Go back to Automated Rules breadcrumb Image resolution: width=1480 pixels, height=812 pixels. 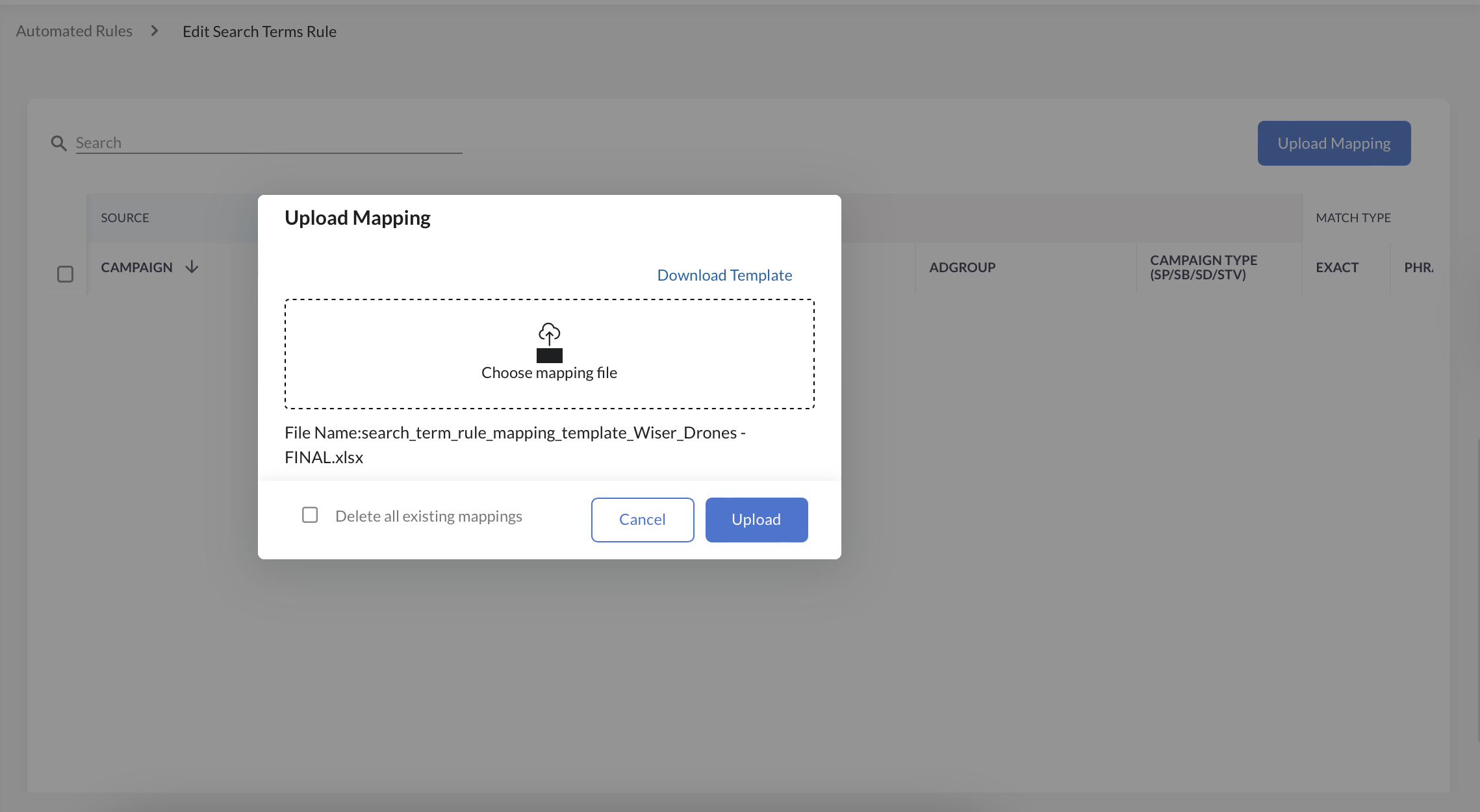click(74, 31)
